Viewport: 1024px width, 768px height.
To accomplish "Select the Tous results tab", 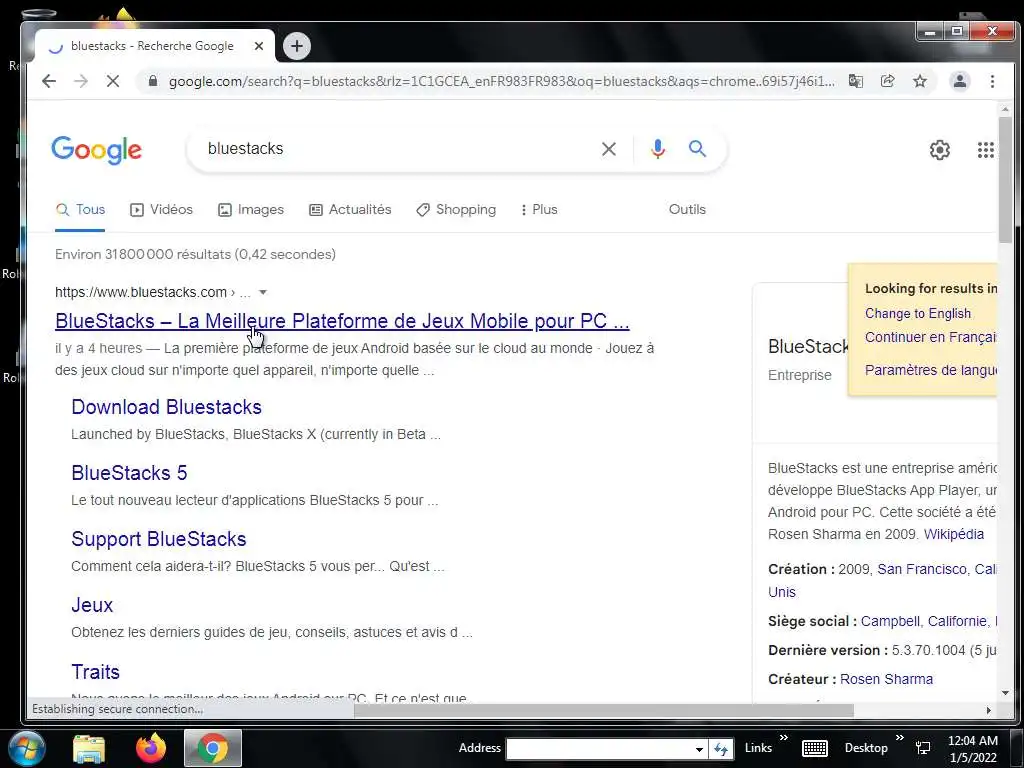I will pyautogui.click(x=80, y=210).
